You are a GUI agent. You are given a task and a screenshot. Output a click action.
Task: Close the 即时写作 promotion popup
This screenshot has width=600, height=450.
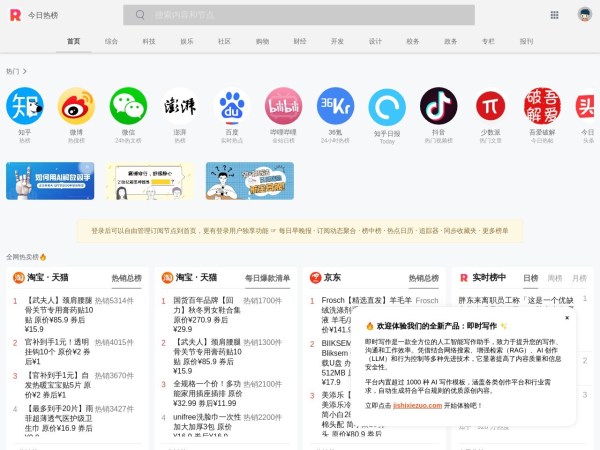(567, 318)
